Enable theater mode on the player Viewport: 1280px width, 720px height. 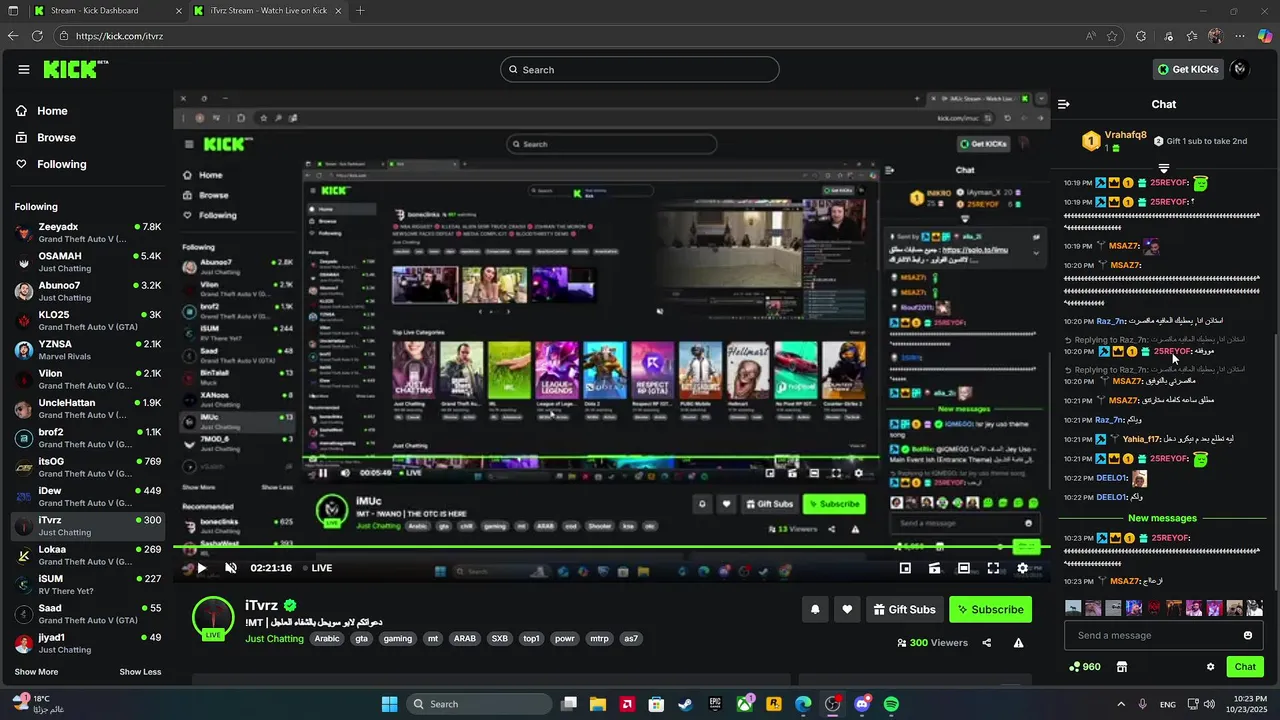tap(963, 568)
